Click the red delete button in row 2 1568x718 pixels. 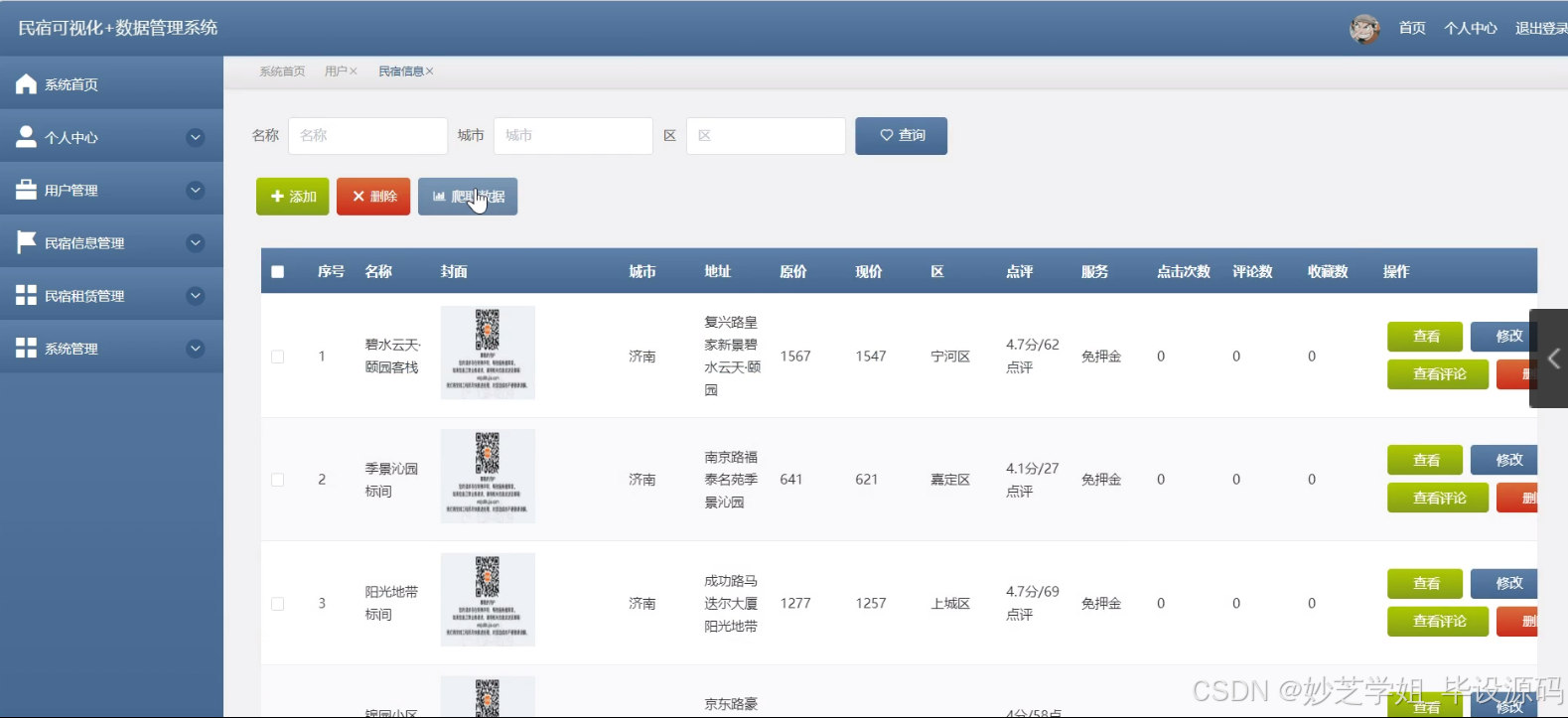point(1516,499)
